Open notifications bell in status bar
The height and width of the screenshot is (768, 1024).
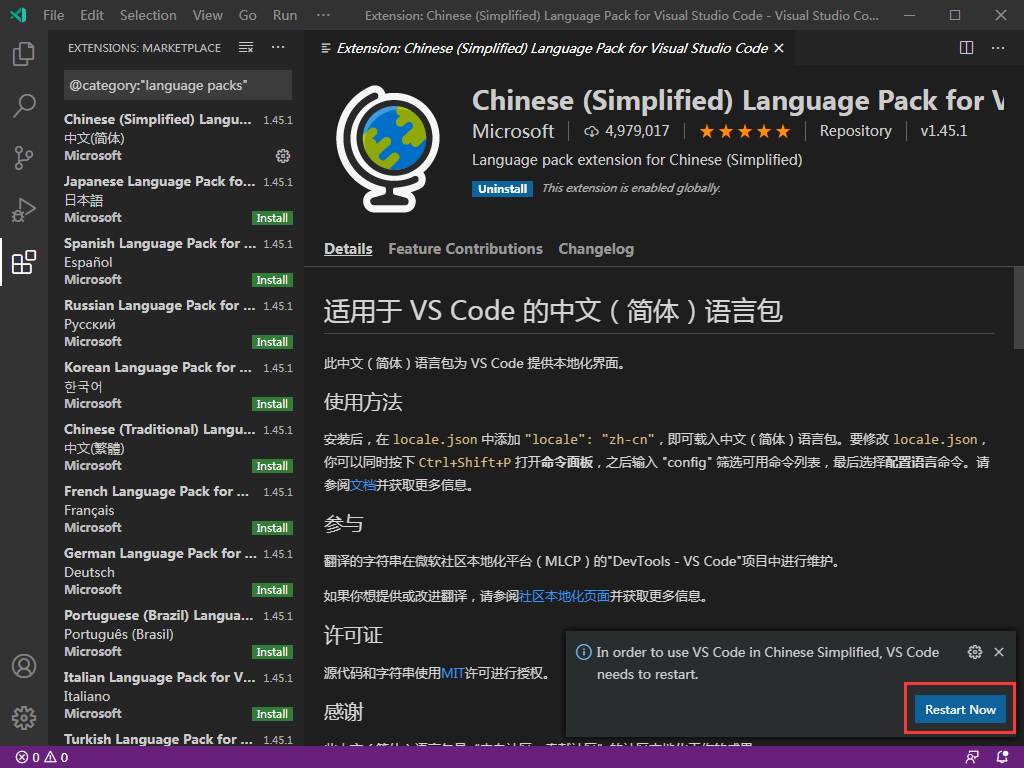point(1002,757)
